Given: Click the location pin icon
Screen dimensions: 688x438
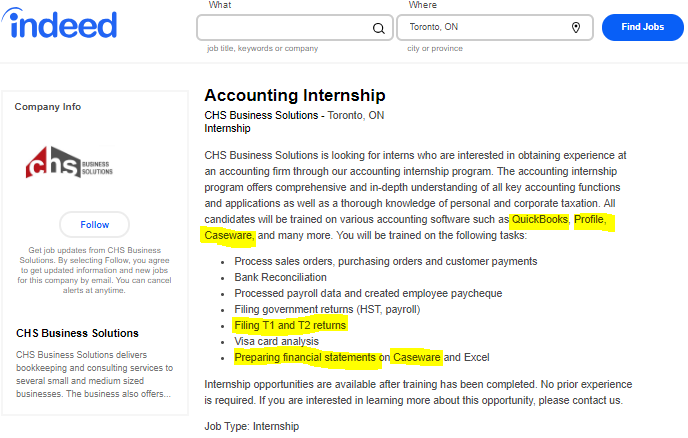Looking at the screenshot, I should coord(576,28).
